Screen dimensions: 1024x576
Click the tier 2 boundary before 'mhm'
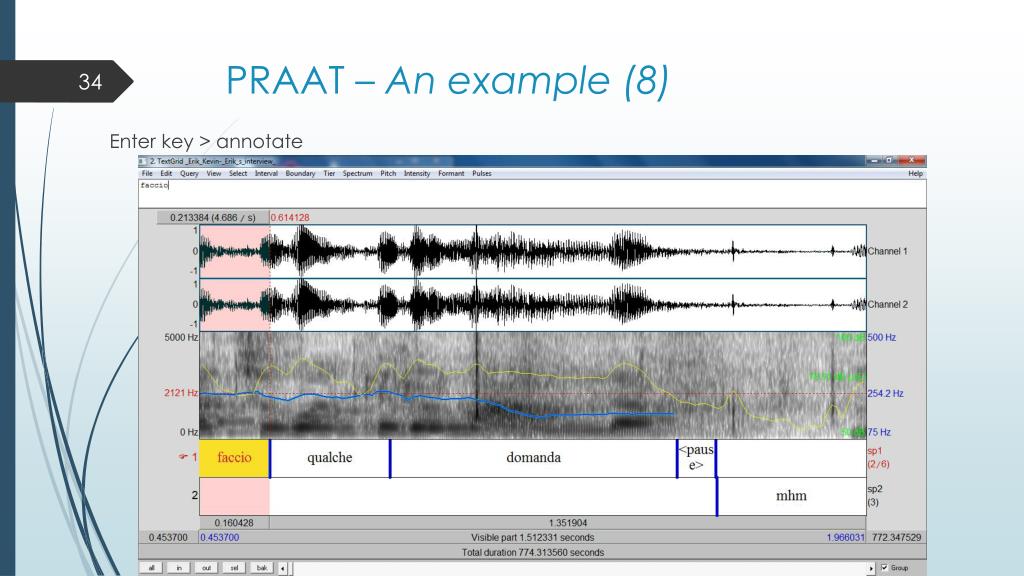(x=717, y=496)
